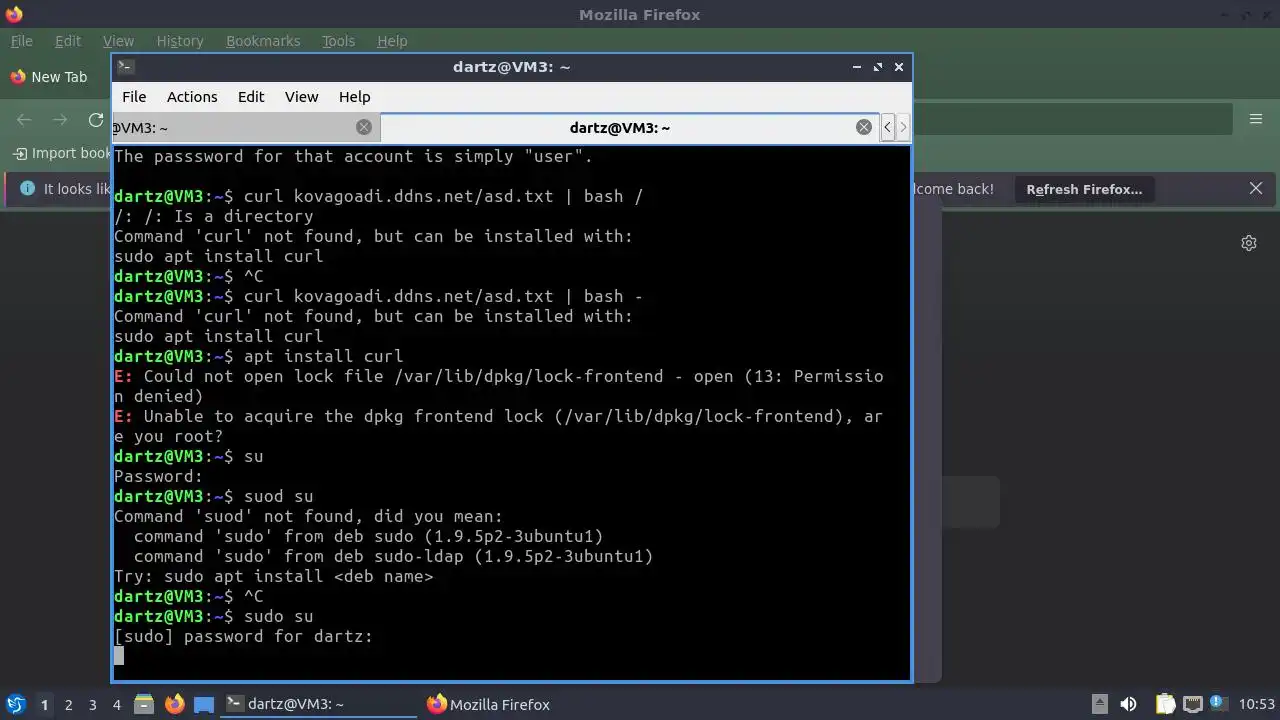
Task: Go back in Firefox history
Action: [x=24, y=120]
